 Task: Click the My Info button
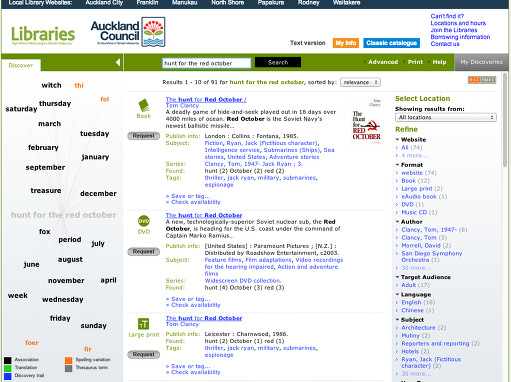[346, 43]
